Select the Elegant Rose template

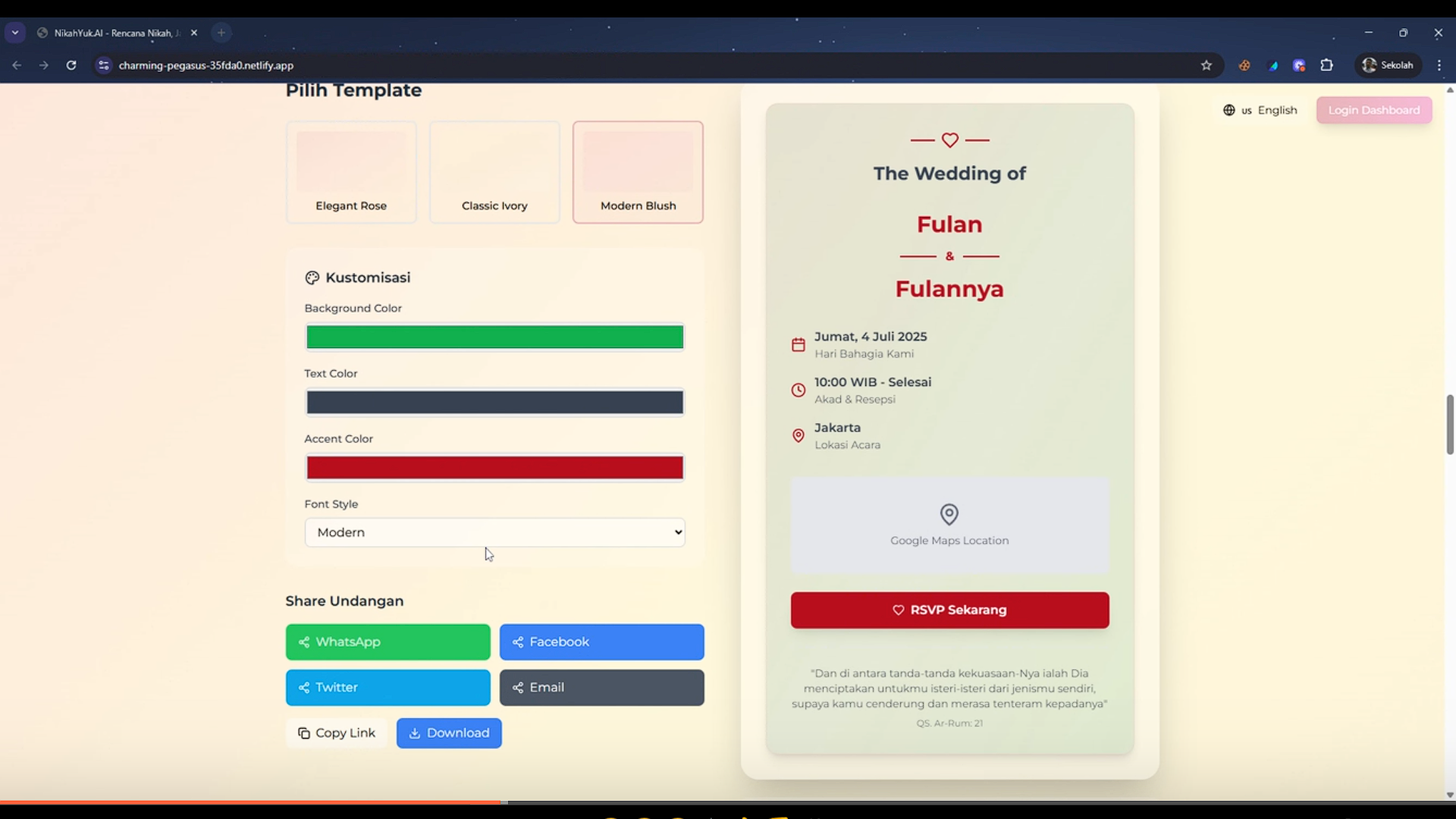[351, 172]
